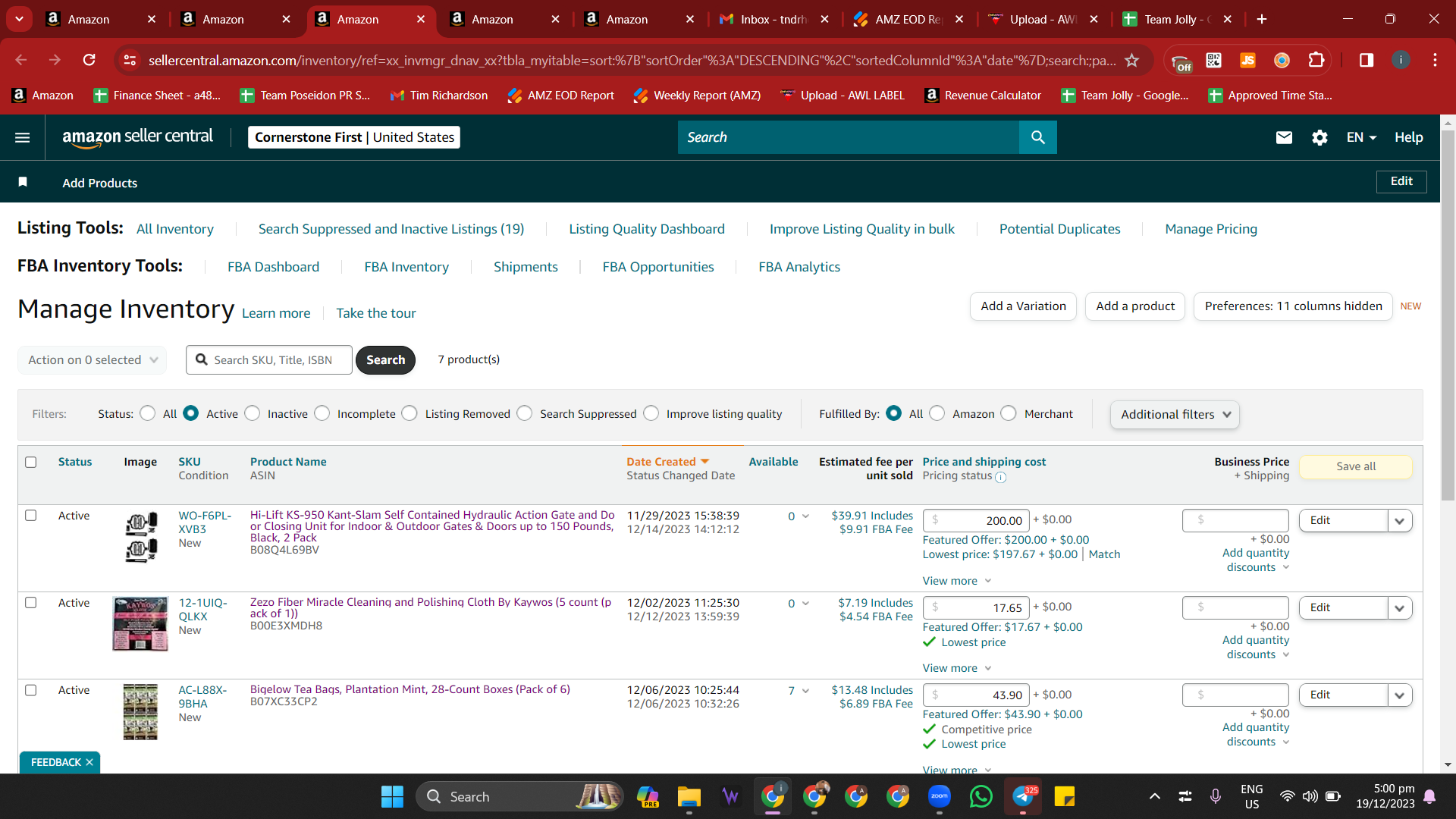The height and width of the screenshot is (819, 1456).
Task: Select the checkbox for Zezo Fiber Cloth row
Action: 31,603
